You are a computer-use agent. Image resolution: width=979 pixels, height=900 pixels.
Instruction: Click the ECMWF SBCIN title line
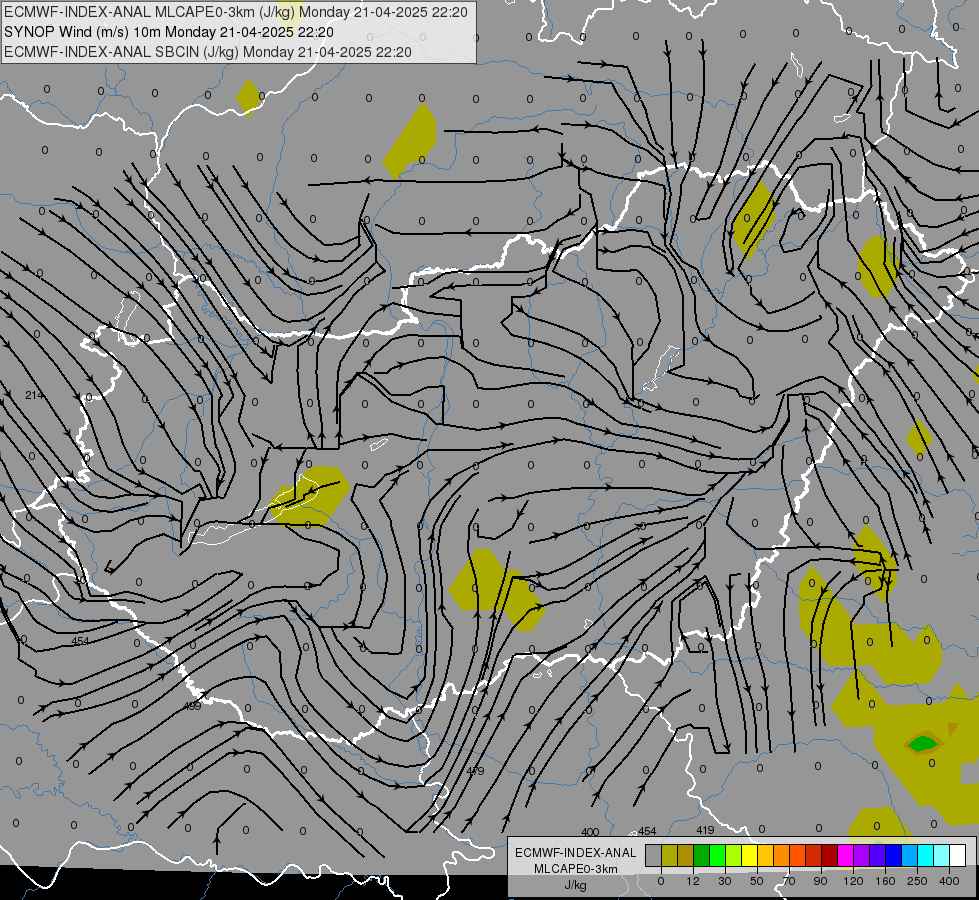pos(208,52)
